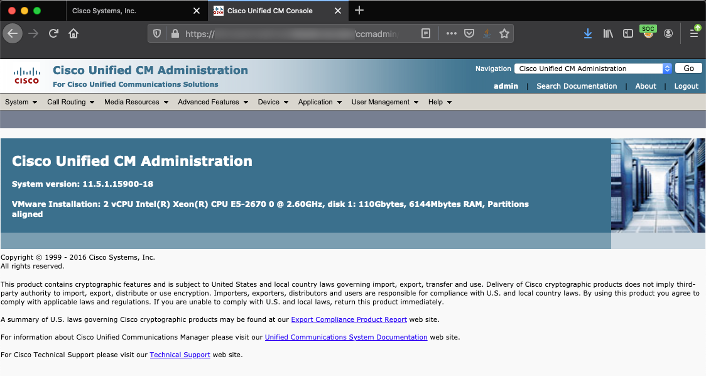
Task: Click the 'All rights reserved.' text
Action: click(x=32, y=266)
